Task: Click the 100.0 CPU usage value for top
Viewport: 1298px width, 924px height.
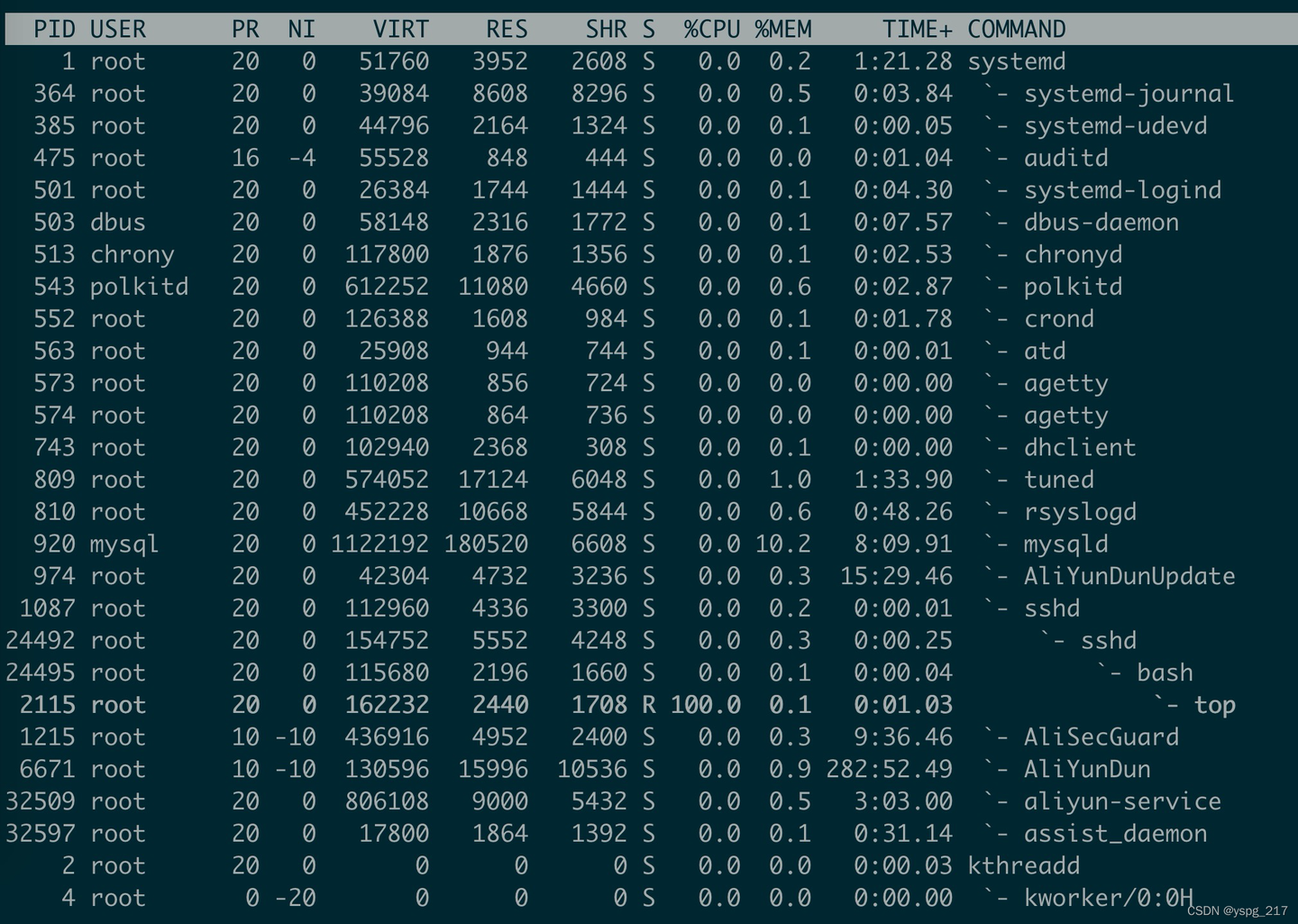Action: [x=706, y=705]
